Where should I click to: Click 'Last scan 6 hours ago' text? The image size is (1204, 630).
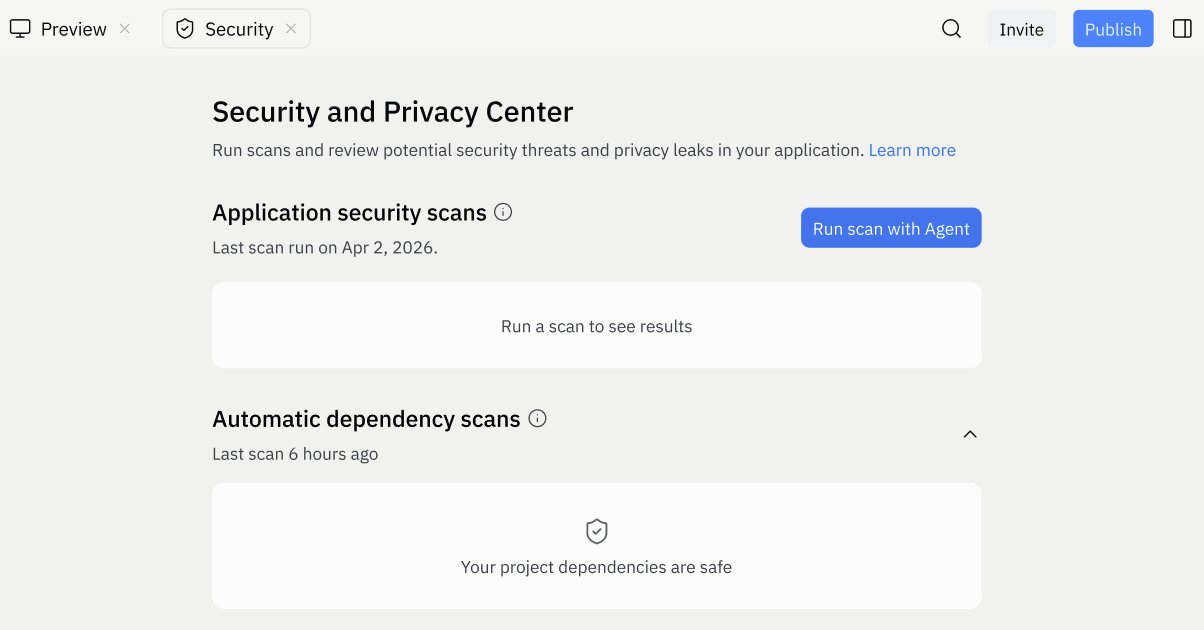295,453
